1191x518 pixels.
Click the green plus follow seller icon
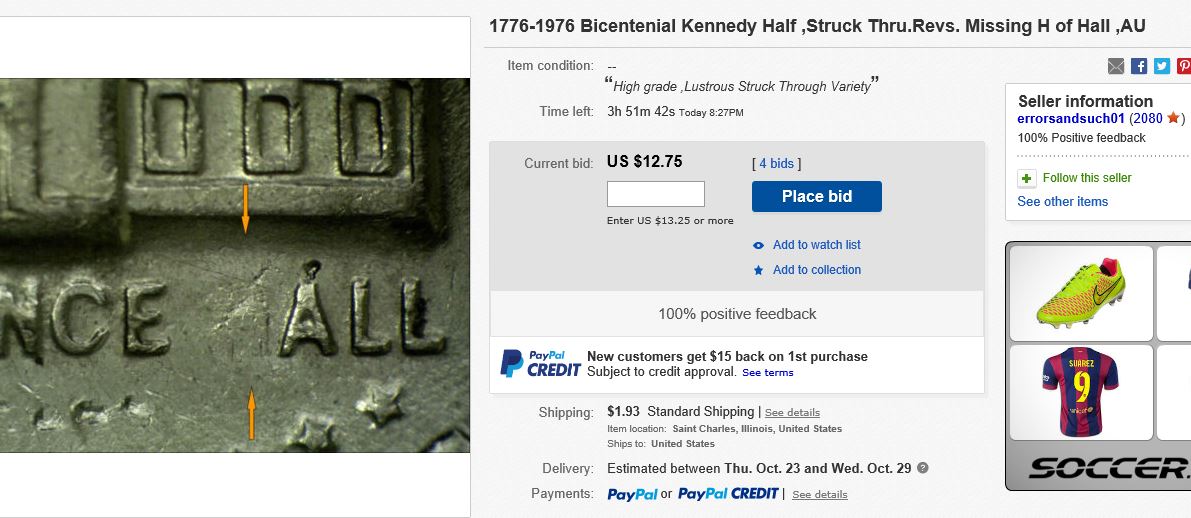tap(1027, 178)
